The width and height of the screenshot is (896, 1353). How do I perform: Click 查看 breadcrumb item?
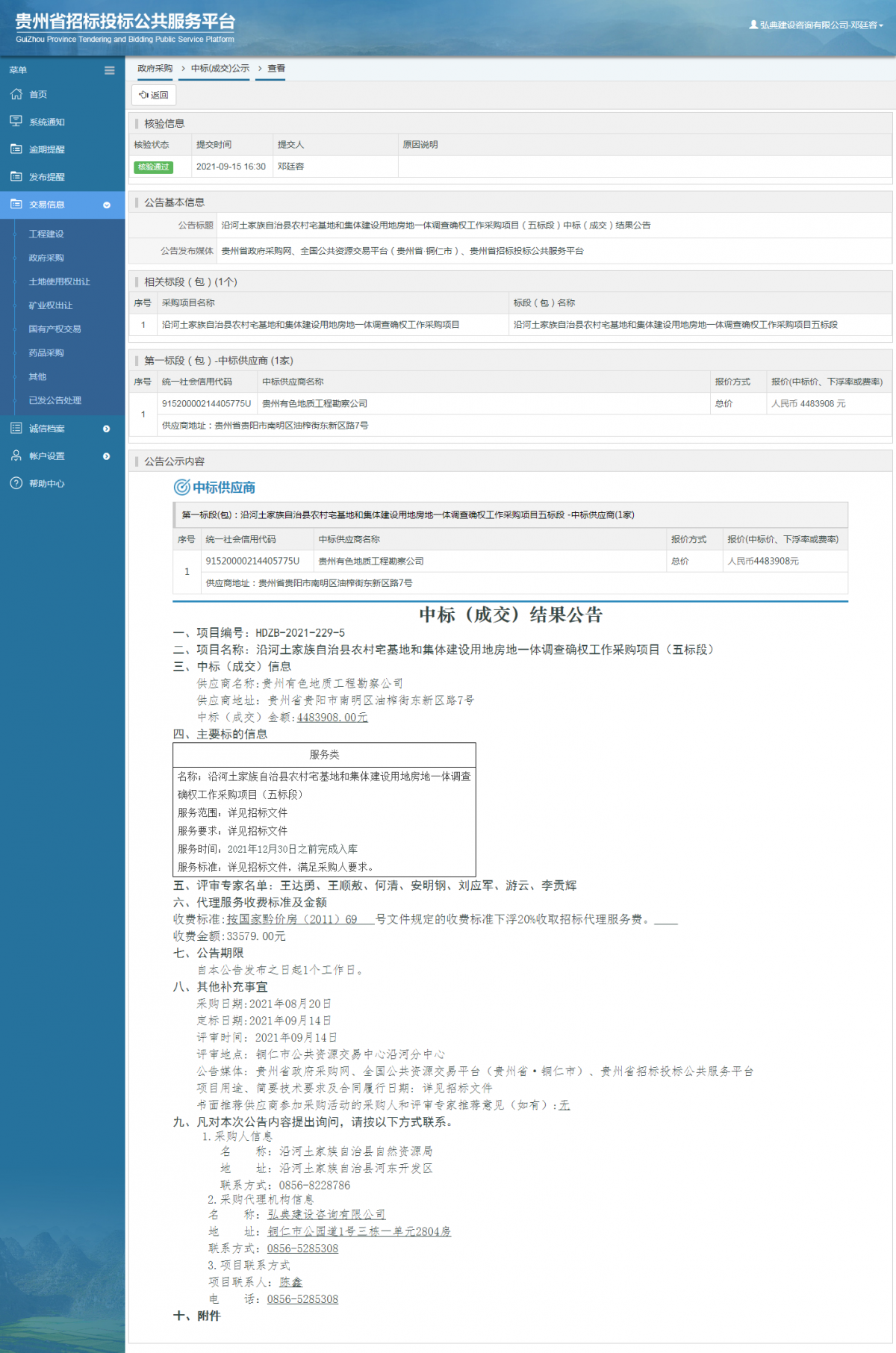click(276, 68)
